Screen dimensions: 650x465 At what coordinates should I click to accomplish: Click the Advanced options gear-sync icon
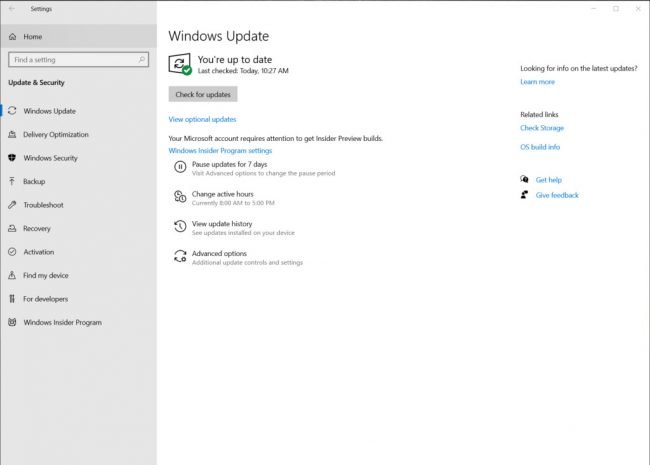pos(180,256)
